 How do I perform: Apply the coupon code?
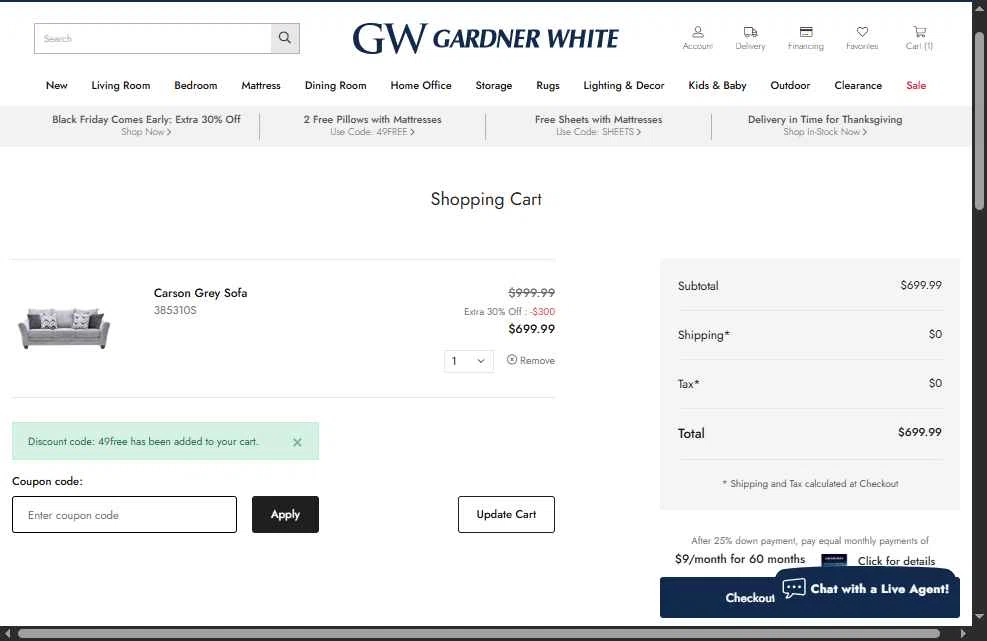click(285, 514)
